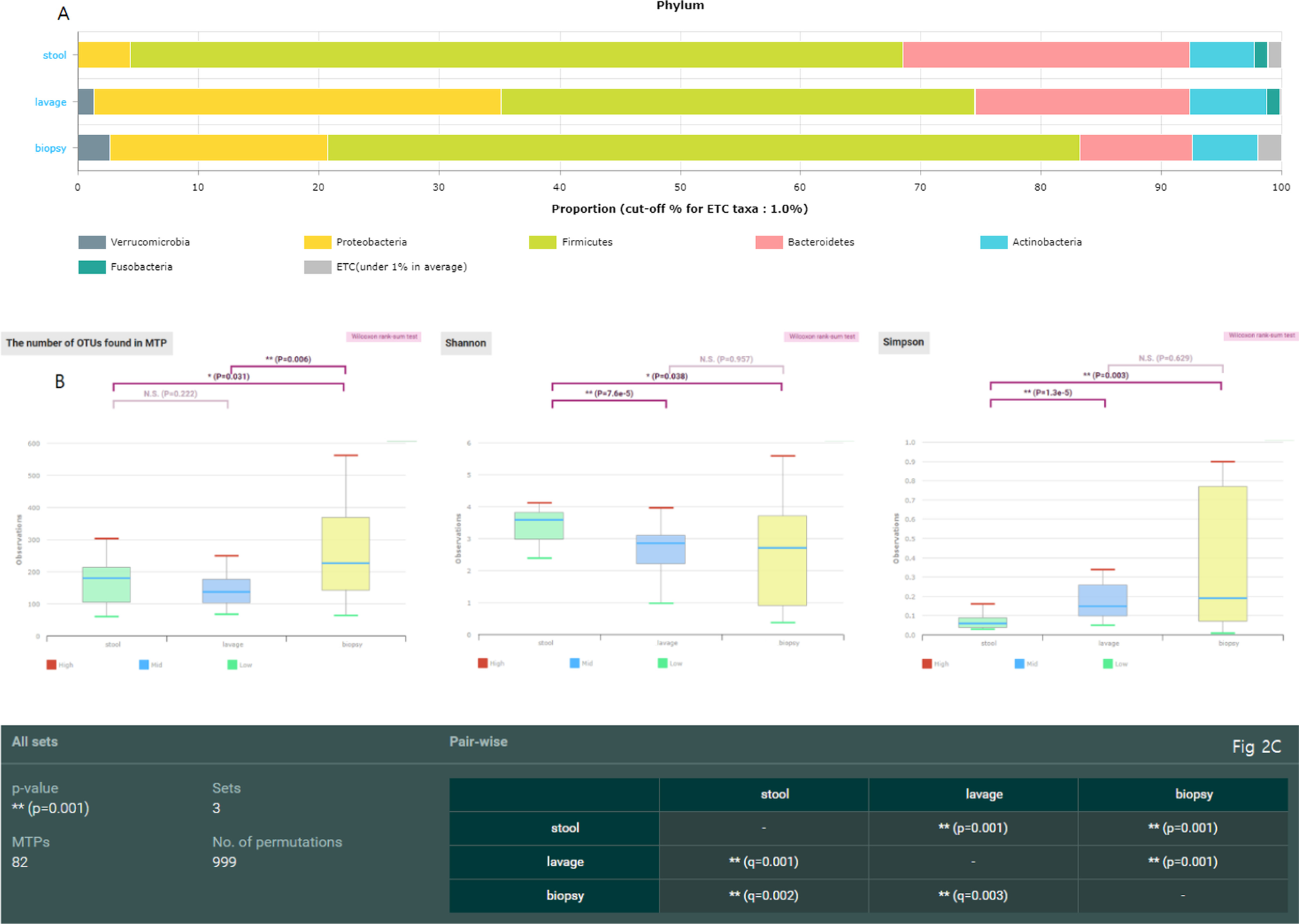Click the stool column header in pair-wise table

[764, 794]
